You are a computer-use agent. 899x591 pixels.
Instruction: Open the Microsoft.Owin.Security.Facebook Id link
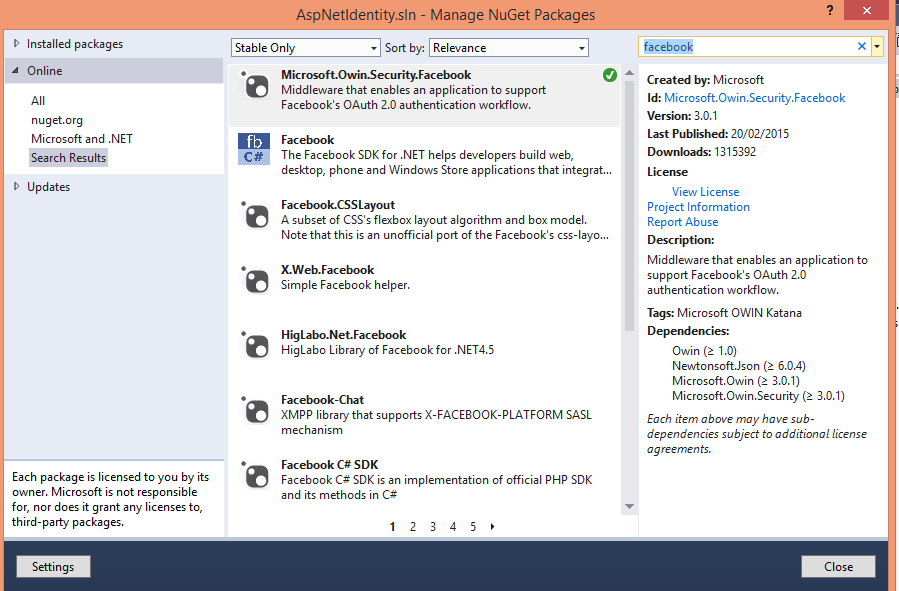pos(755,98)
